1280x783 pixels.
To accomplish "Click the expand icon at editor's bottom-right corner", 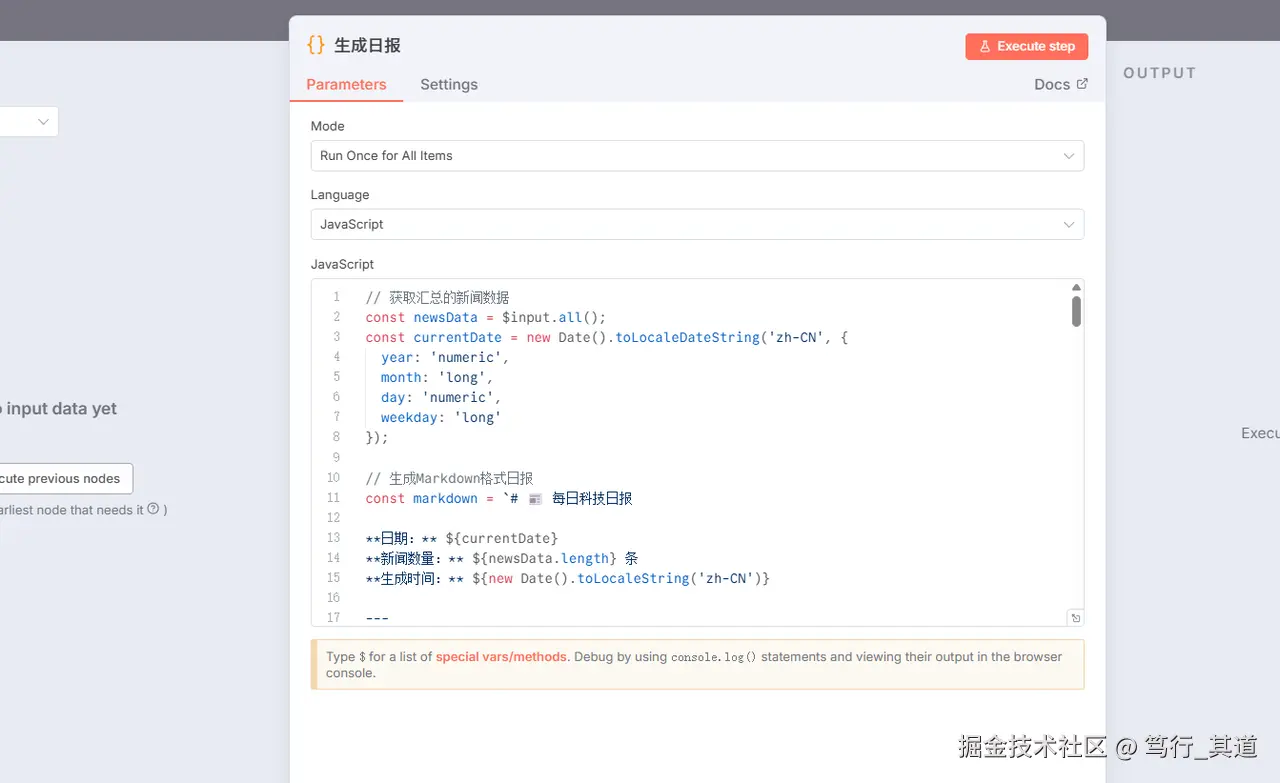I will pos(1075,618).
